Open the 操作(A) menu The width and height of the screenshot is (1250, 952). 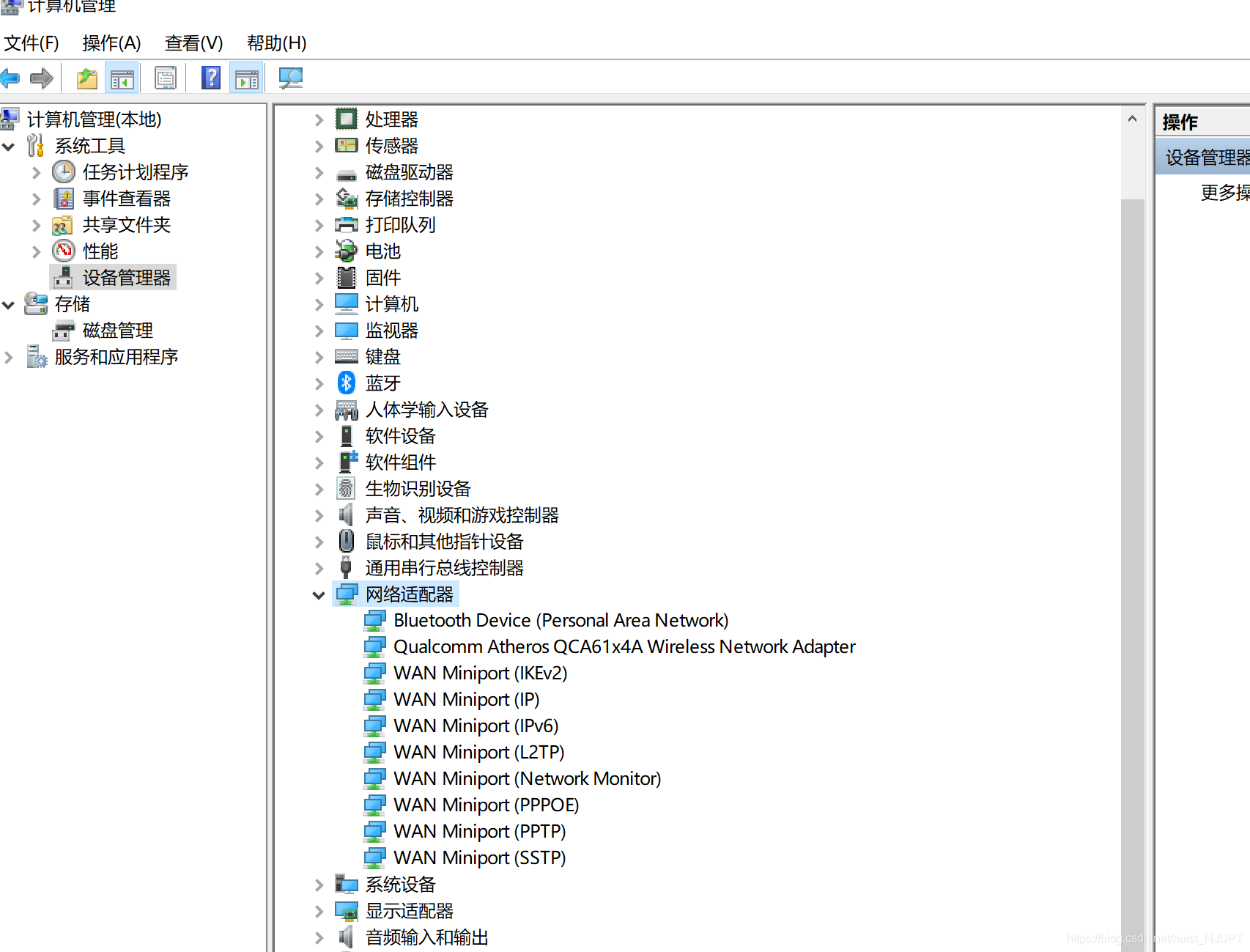click(112, 43)
